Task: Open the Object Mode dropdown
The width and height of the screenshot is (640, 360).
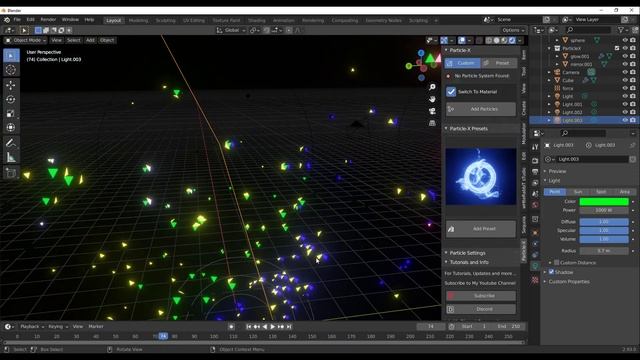Action: (x=25, y=40)
